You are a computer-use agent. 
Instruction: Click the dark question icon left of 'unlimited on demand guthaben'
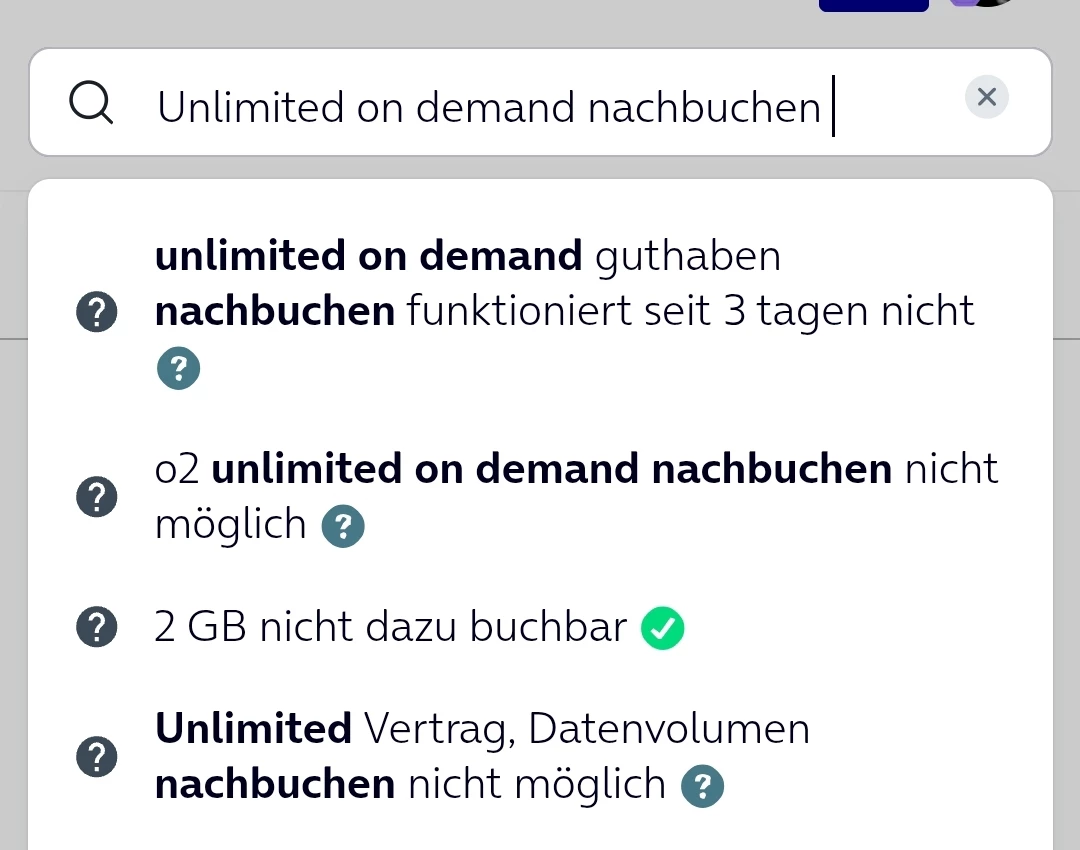click(x=97, y=314)
